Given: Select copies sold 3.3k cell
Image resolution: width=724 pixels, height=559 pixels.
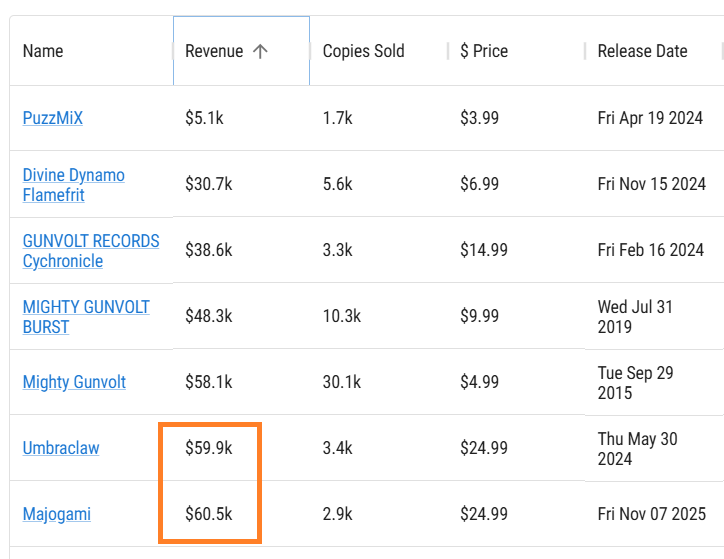Looking at the screenshot, I should [378, 250].
